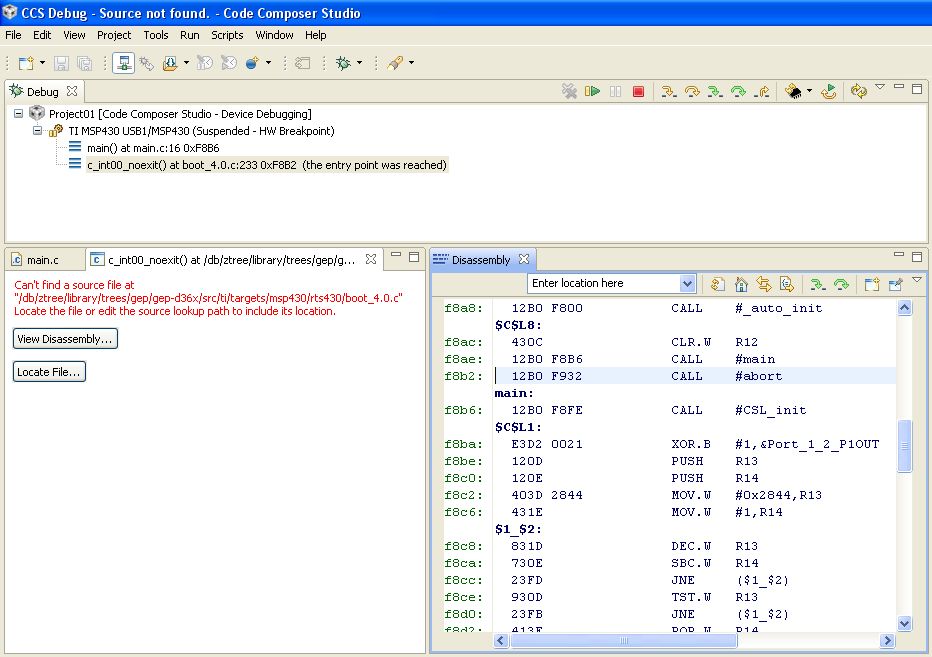Screen dimensions: 932x657
Task: Toggle the Pin to Debug Context icon
Action: point(895,284)
